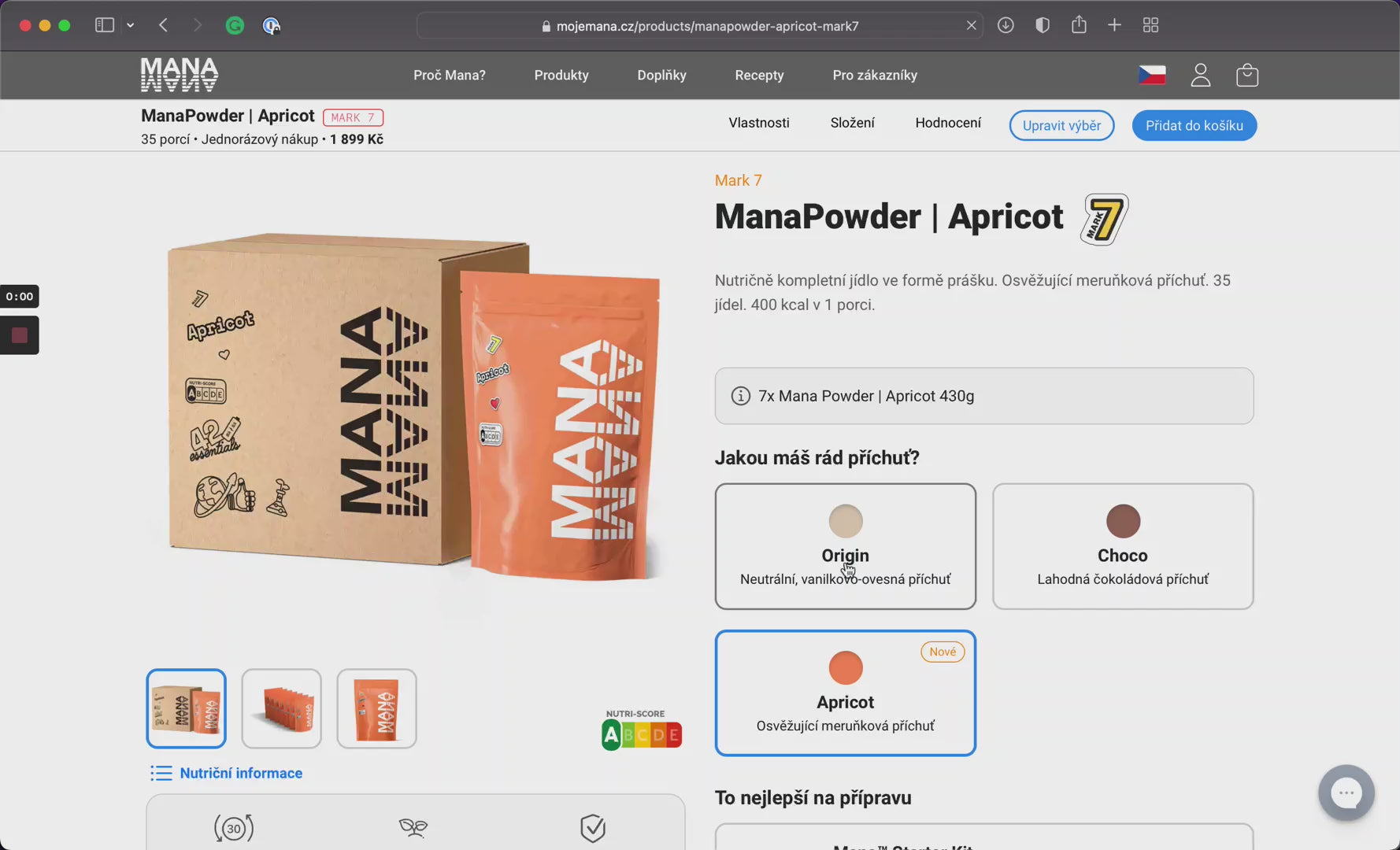Screen dimensions: 1400x850
Task: Open the user account icon
Action: [1200, 76]
